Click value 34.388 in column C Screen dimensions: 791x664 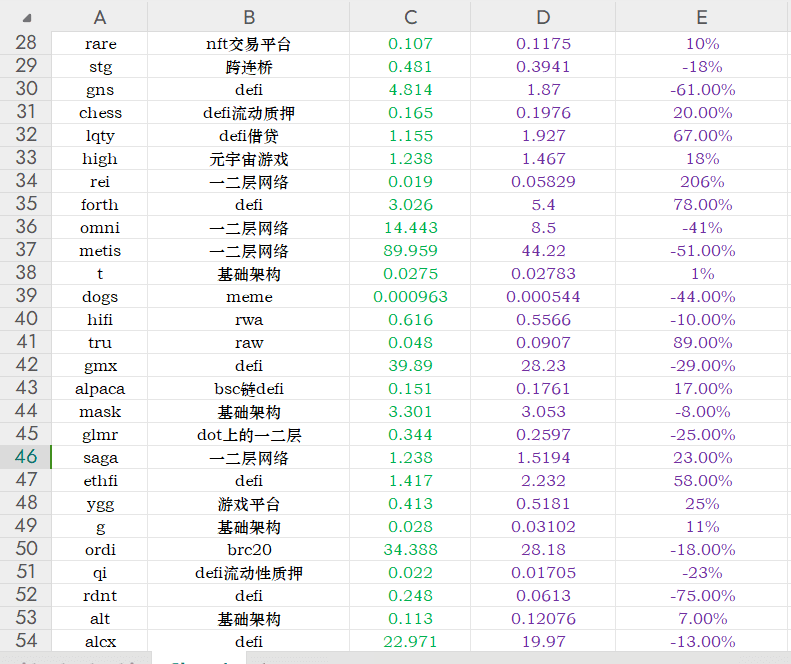(410, 549)
